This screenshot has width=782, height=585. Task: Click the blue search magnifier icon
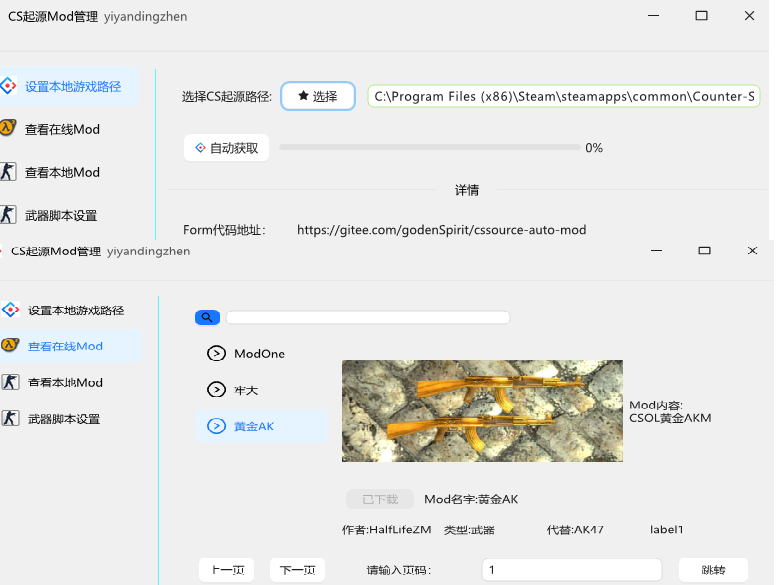pyautogui.click(x=207, y=317)
